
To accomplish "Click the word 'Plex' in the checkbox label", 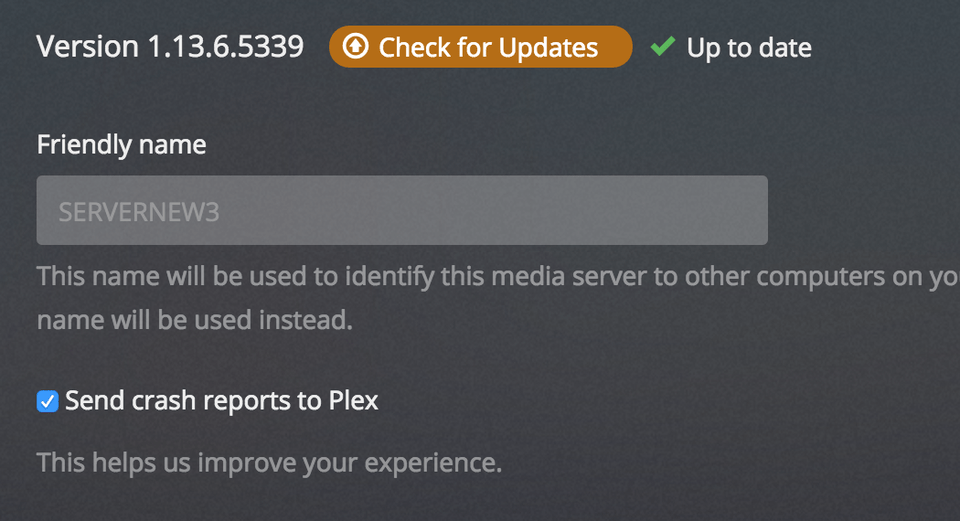I will [353, 402].
